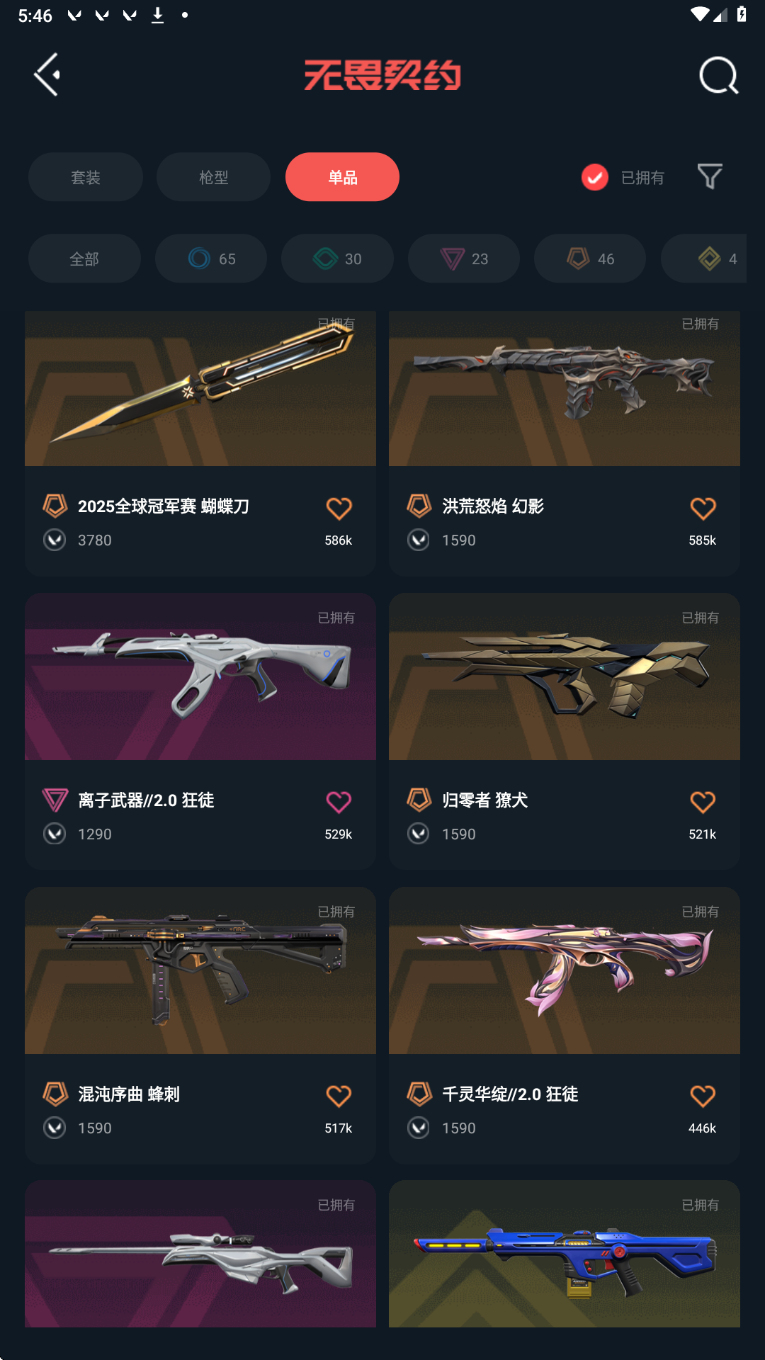This screenshot has width=765, height=1360.
Task: Filter by blue circle tier 65
Action: pyautogui.click(x=211, y=259)
